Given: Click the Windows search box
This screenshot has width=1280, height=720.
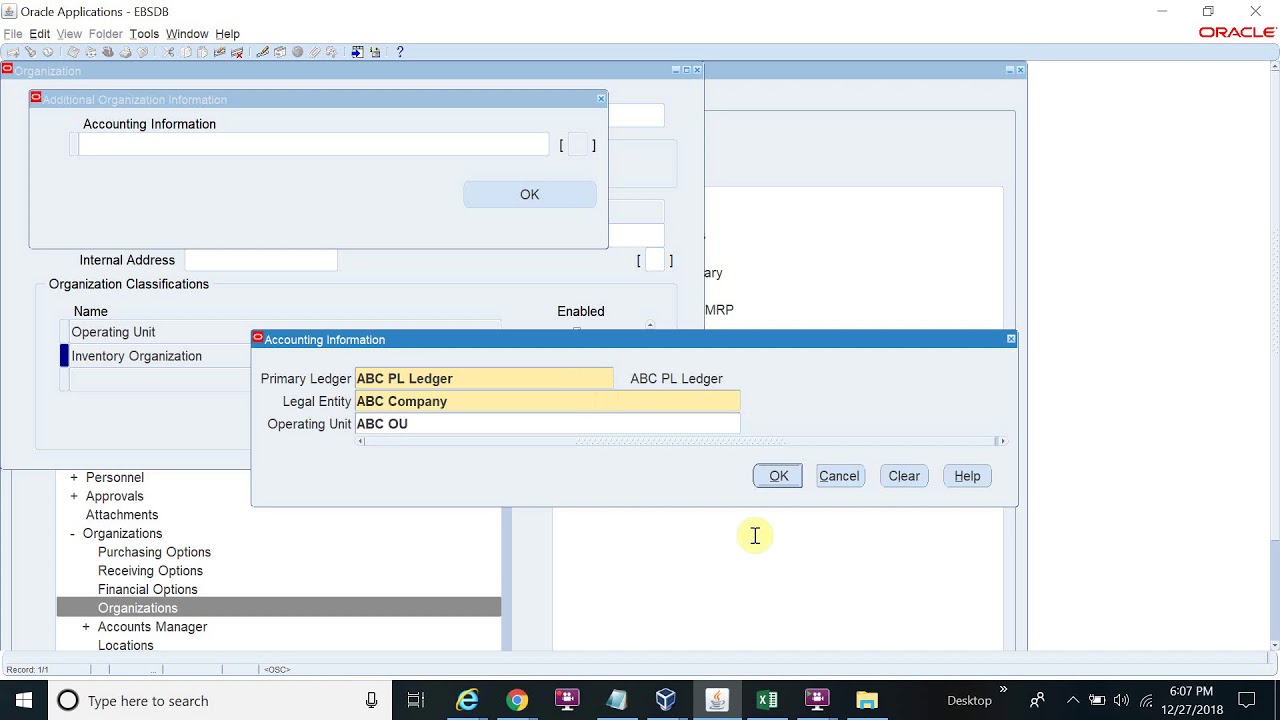Looking at the screenshot, I should tap(219, 700).
